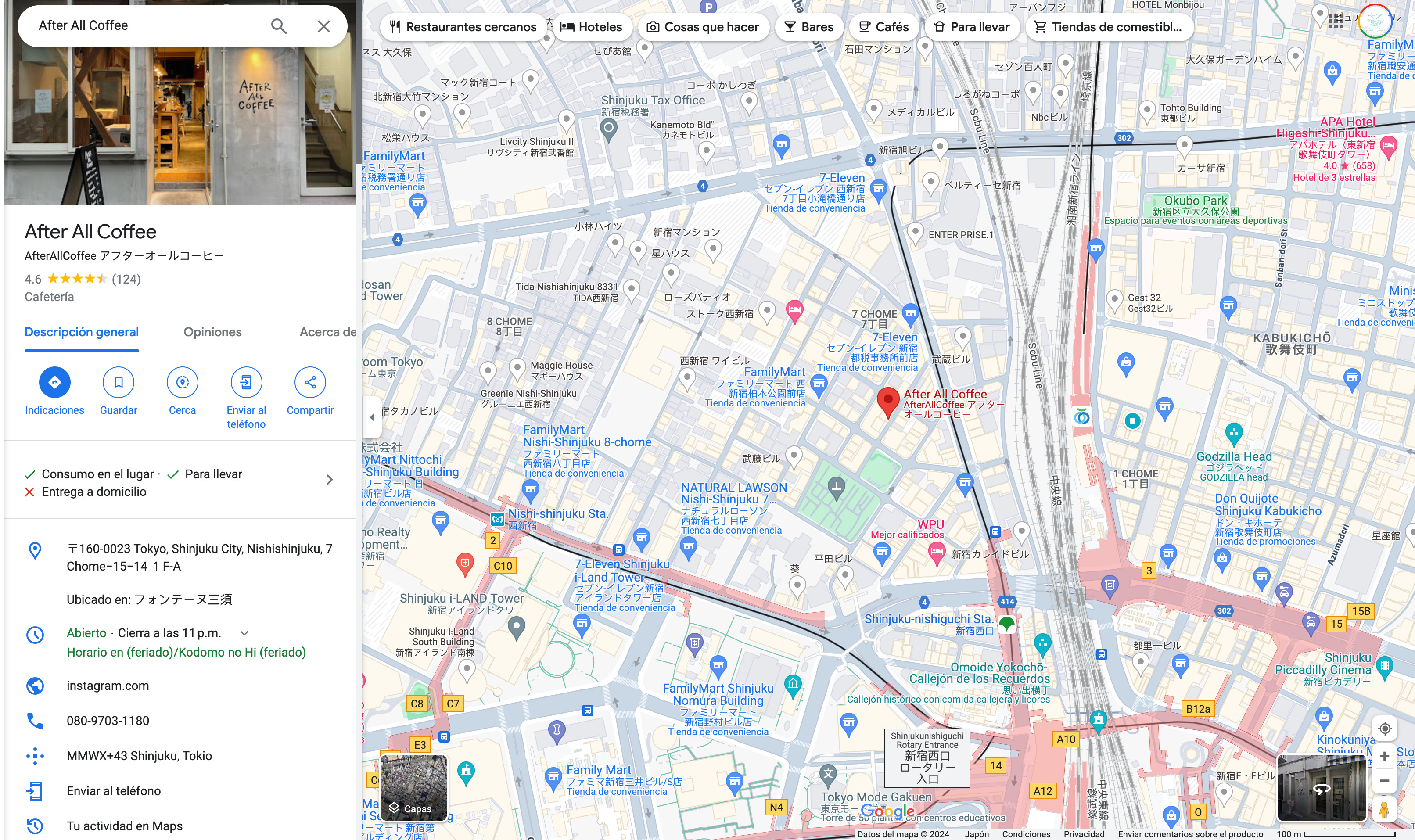Image resolution: width=1415 pixels, height=840 pixels.
Task: Click Enviar comentarios sobre el producto
Action: click(x=1190, y=834)
